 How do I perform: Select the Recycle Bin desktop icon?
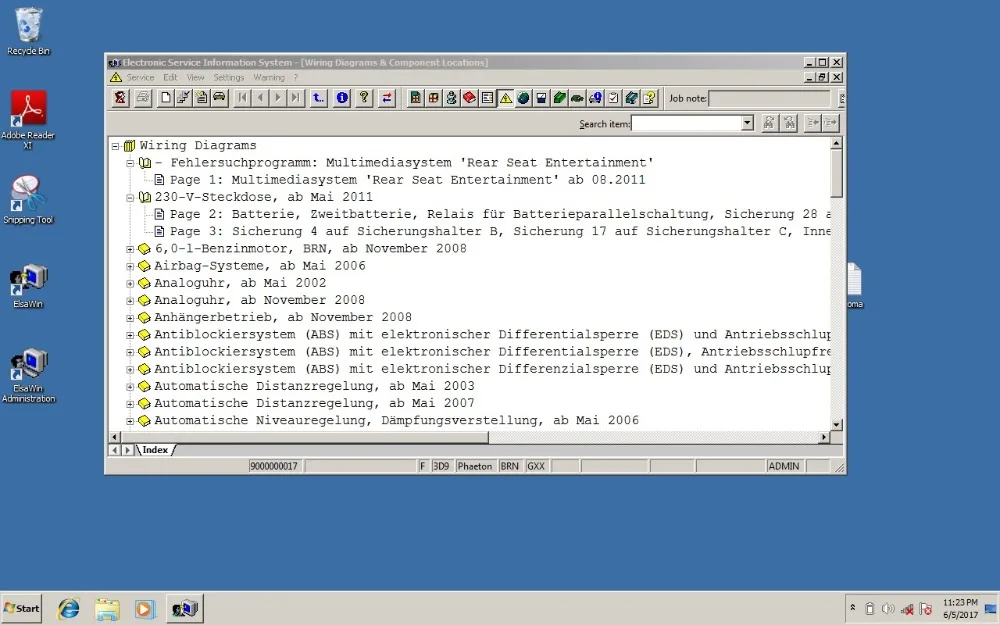click(x=28, y=31)
